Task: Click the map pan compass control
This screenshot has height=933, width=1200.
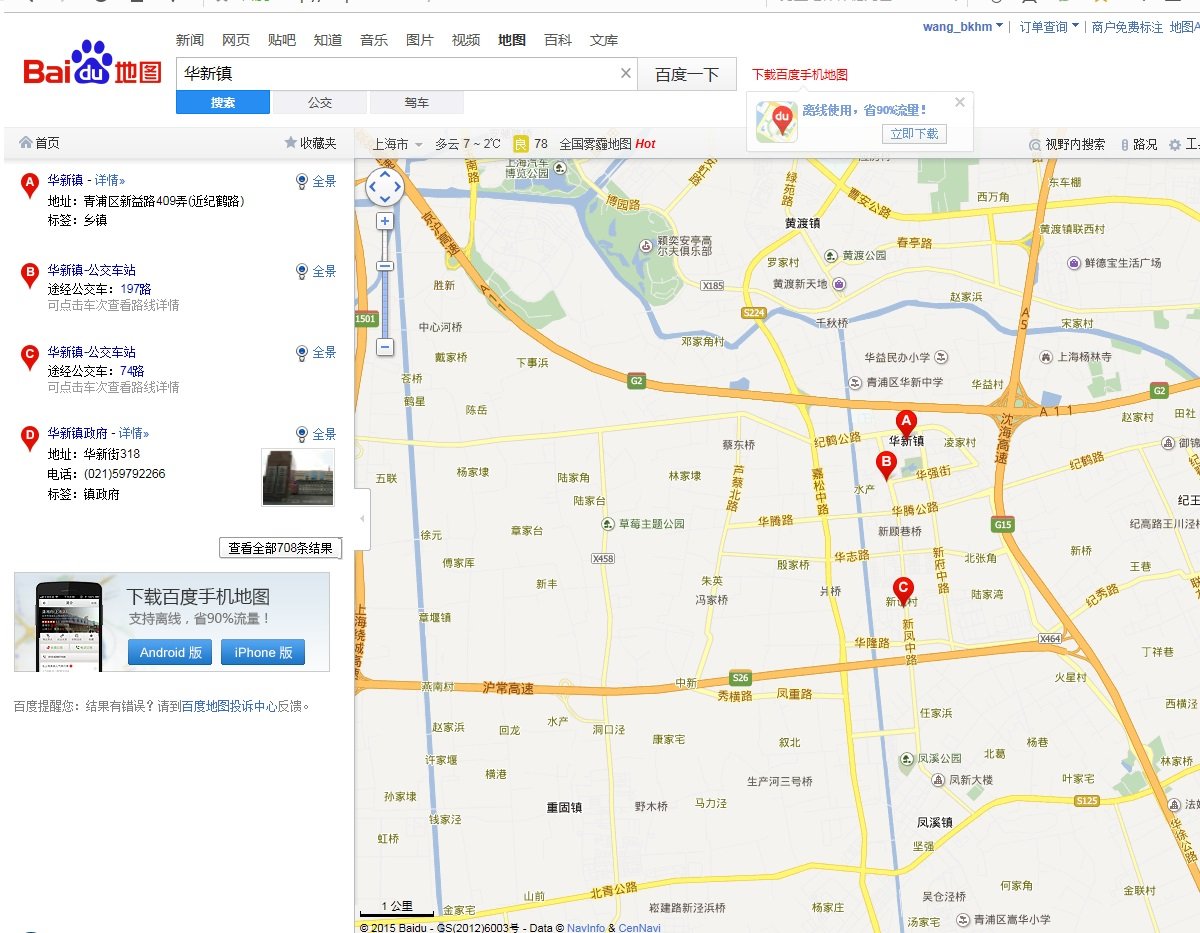Action: [x=385, y=187]
